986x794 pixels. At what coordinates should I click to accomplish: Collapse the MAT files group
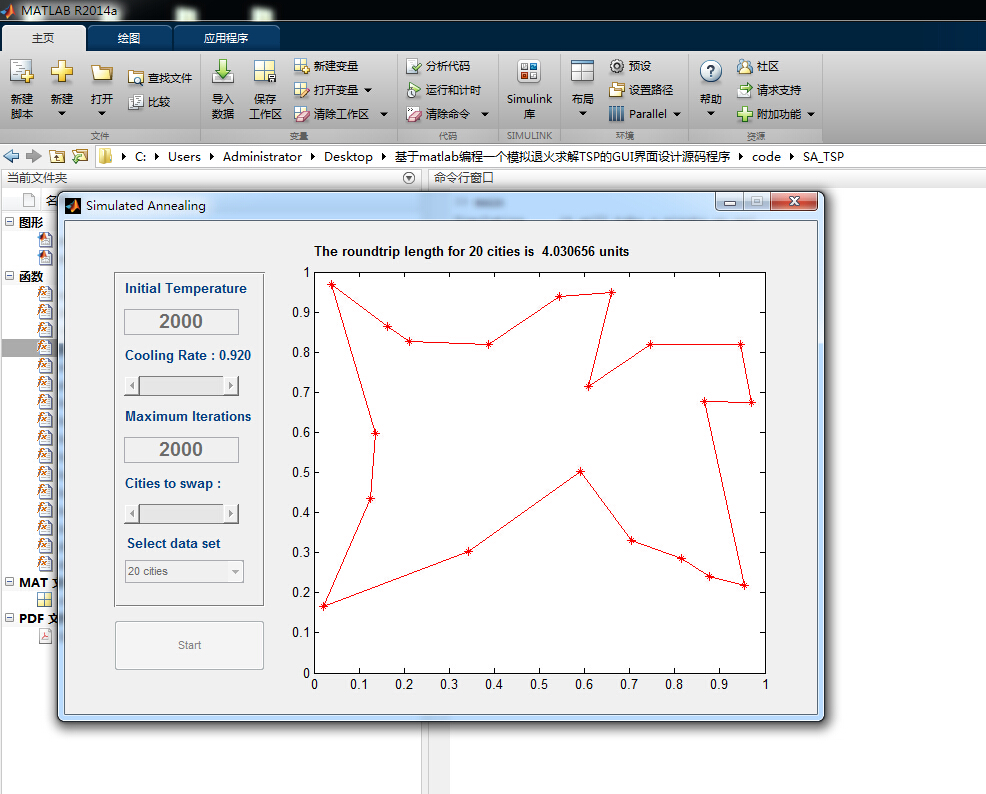pos(9,582)
